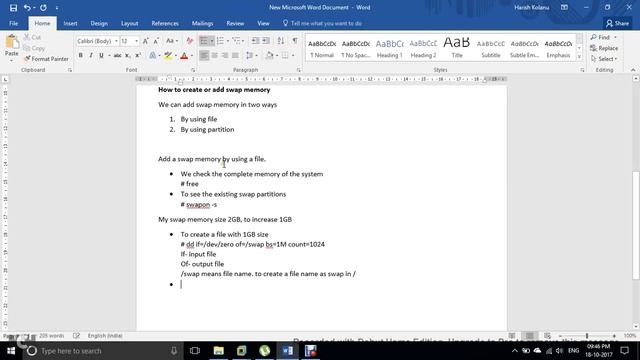Open the notification Action Center

(x=624, y=351)
